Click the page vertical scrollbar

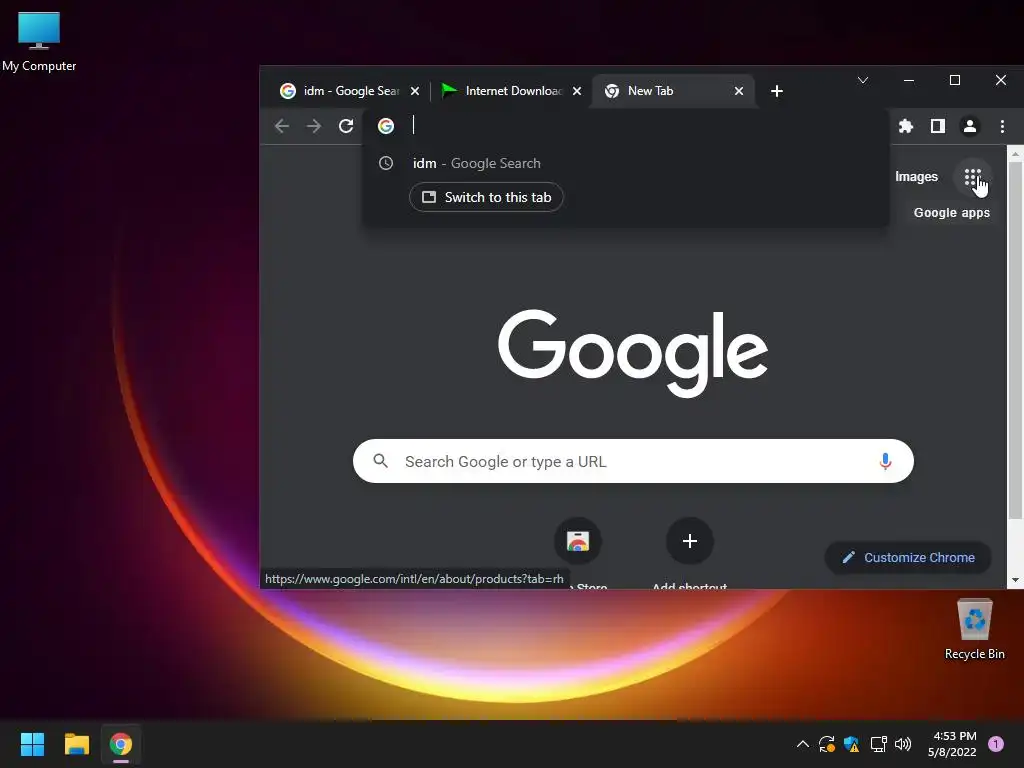(1015, 340)
